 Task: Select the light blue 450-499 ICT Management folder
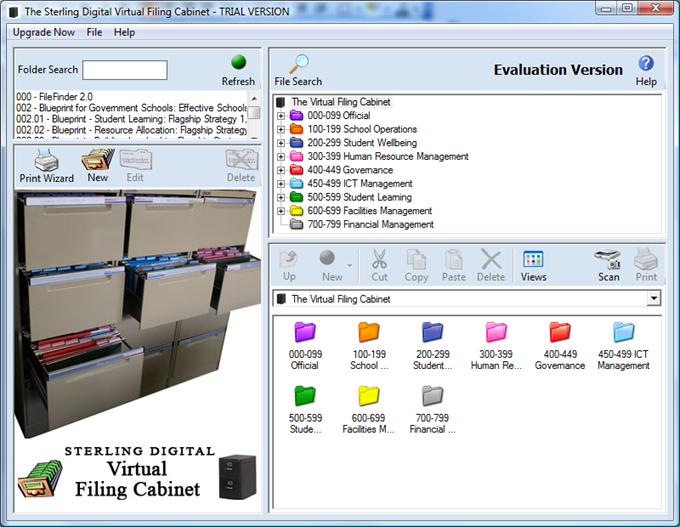[624, 332]
